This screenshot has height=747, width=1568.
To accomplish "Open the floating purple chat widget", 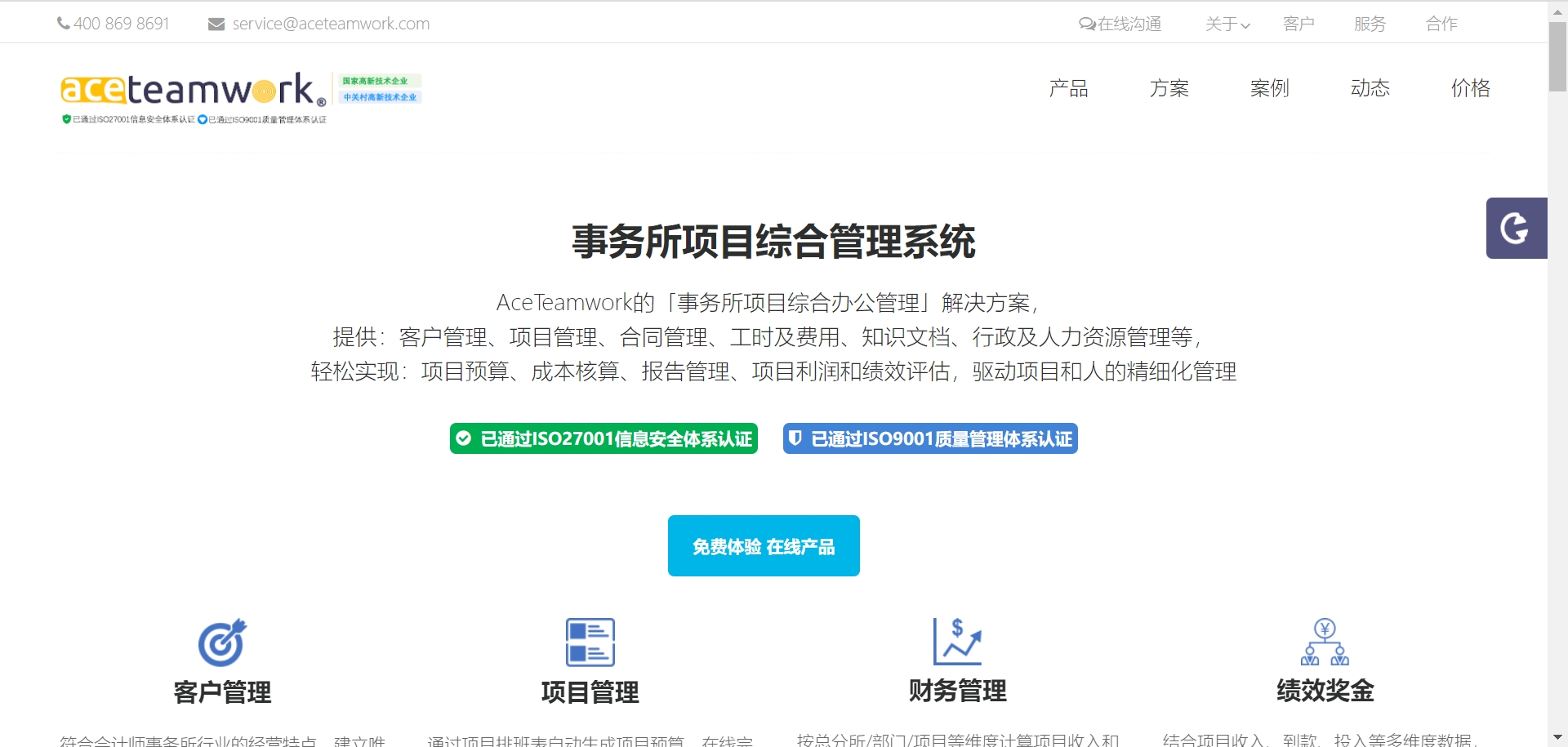I will pos(1517,228).
